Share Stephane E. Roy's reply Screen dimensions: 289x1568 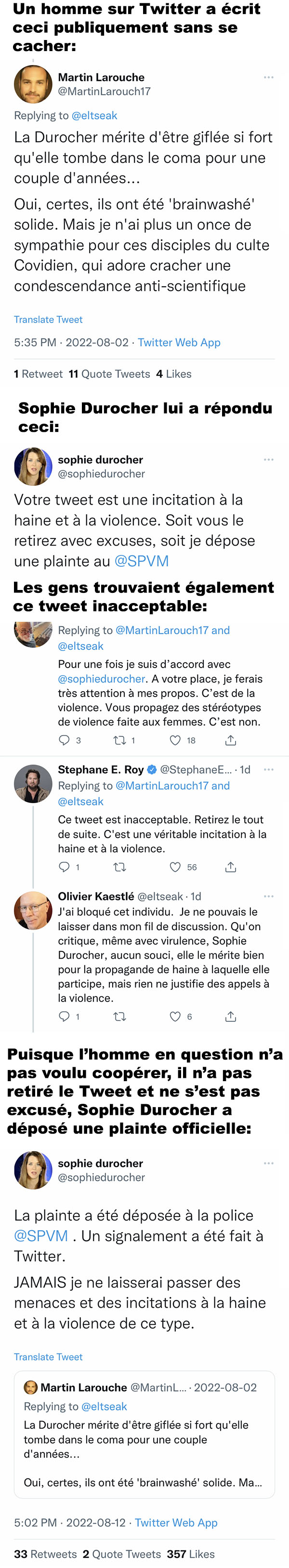pos(231,866)
